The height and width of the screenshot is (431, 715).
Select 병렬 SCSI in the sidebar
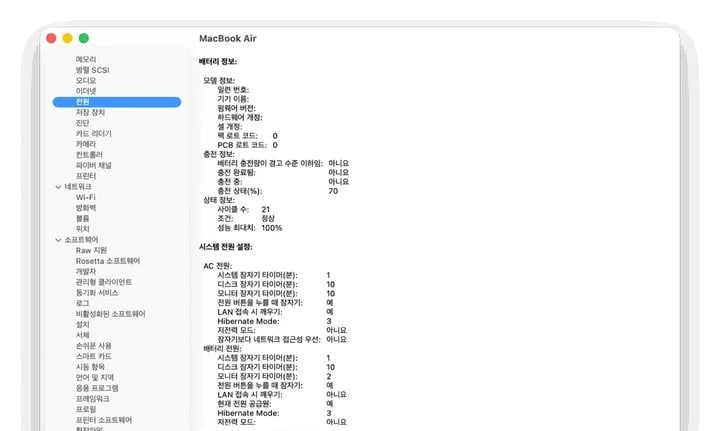coord(92,70)
